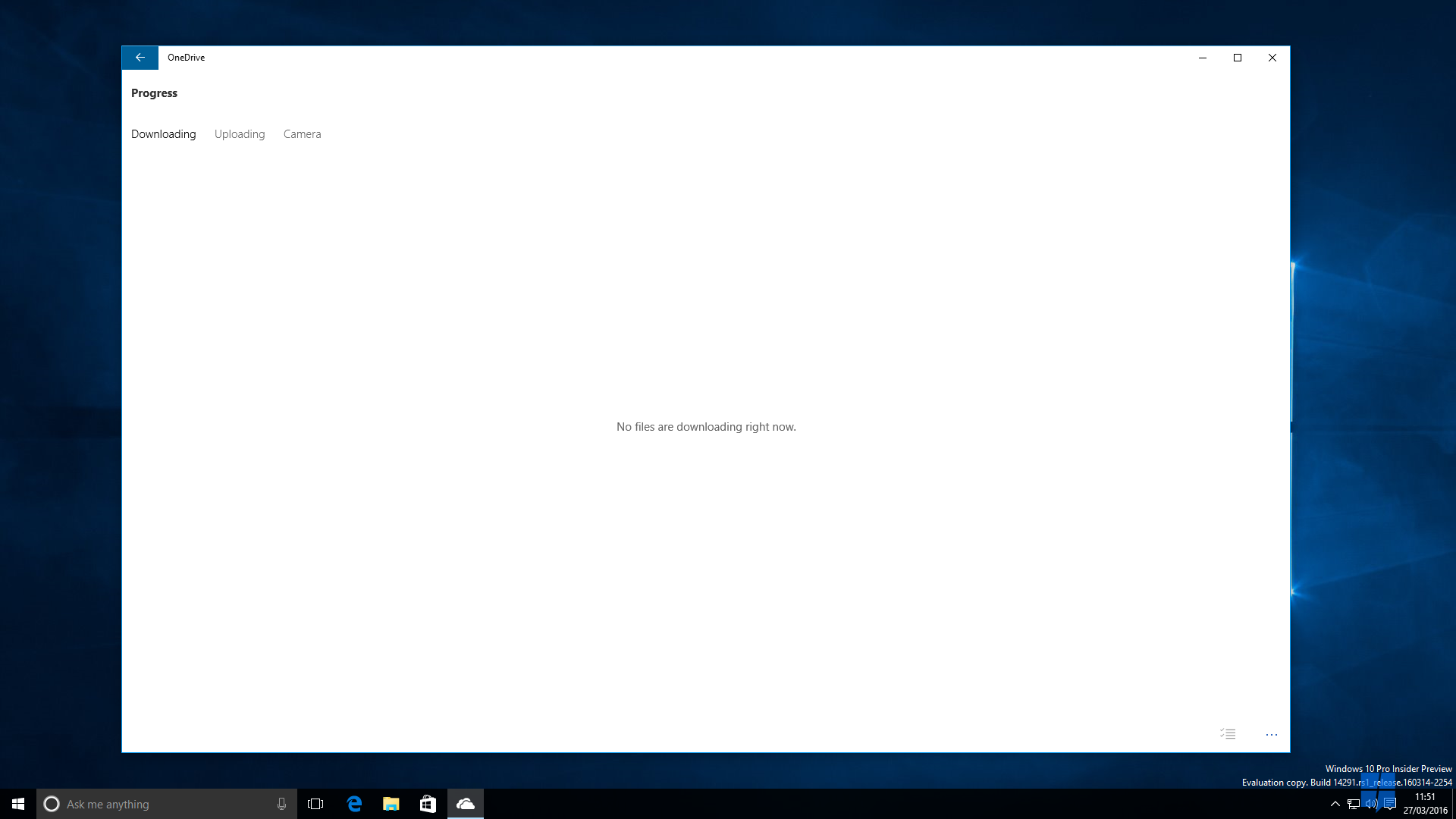Switch to the Uploading tab

point(239,134)
